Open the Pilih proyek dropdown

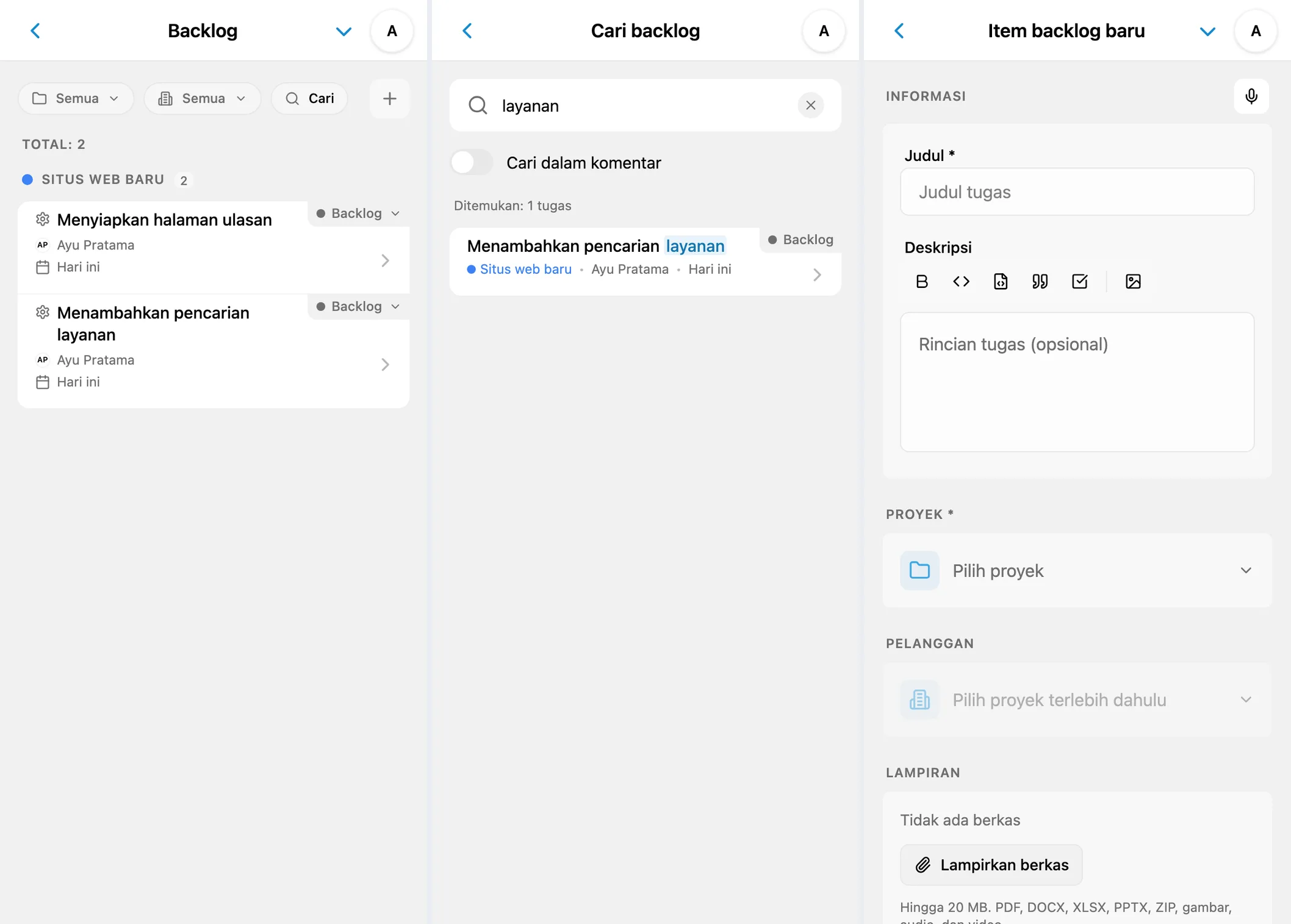(x=1077, y=571)
